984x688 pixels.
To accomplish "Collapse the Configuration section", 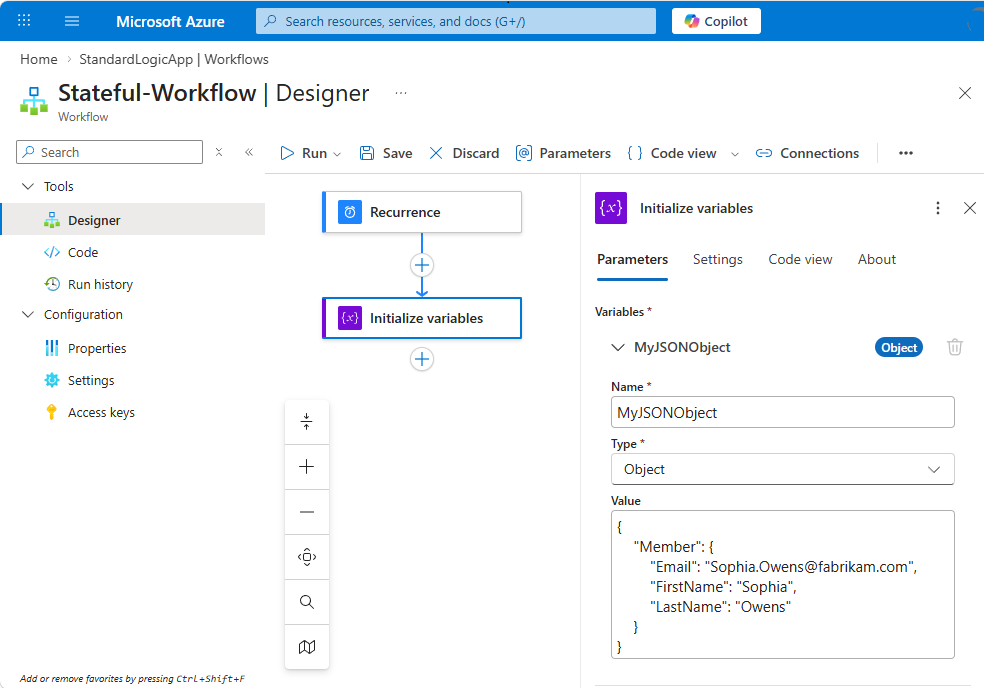I will [x=28, y=314].
